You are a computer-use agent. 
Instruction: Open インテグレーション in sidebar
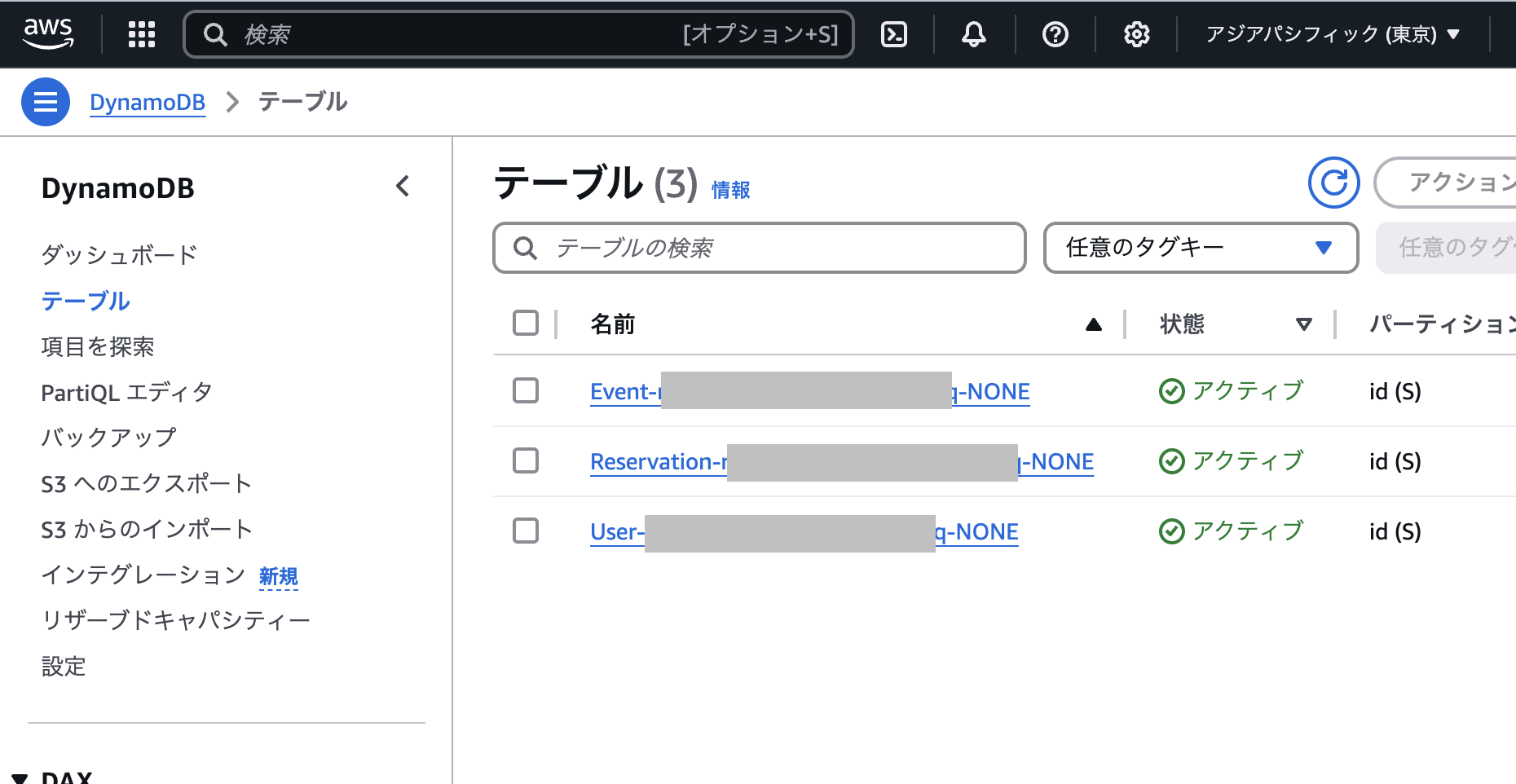[143, 575]
